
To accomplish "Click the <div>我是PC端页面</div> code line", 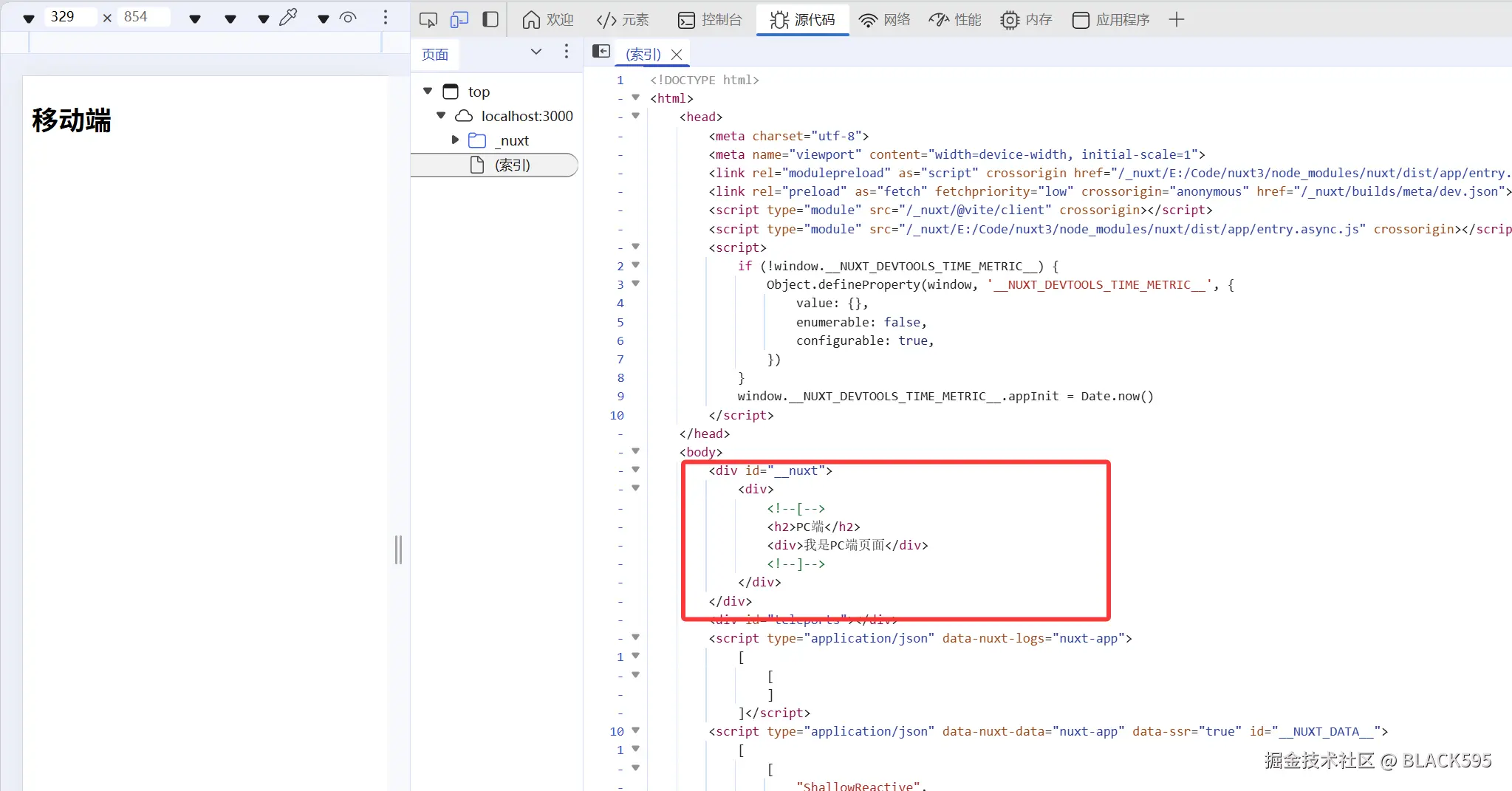I will (847, 545).
